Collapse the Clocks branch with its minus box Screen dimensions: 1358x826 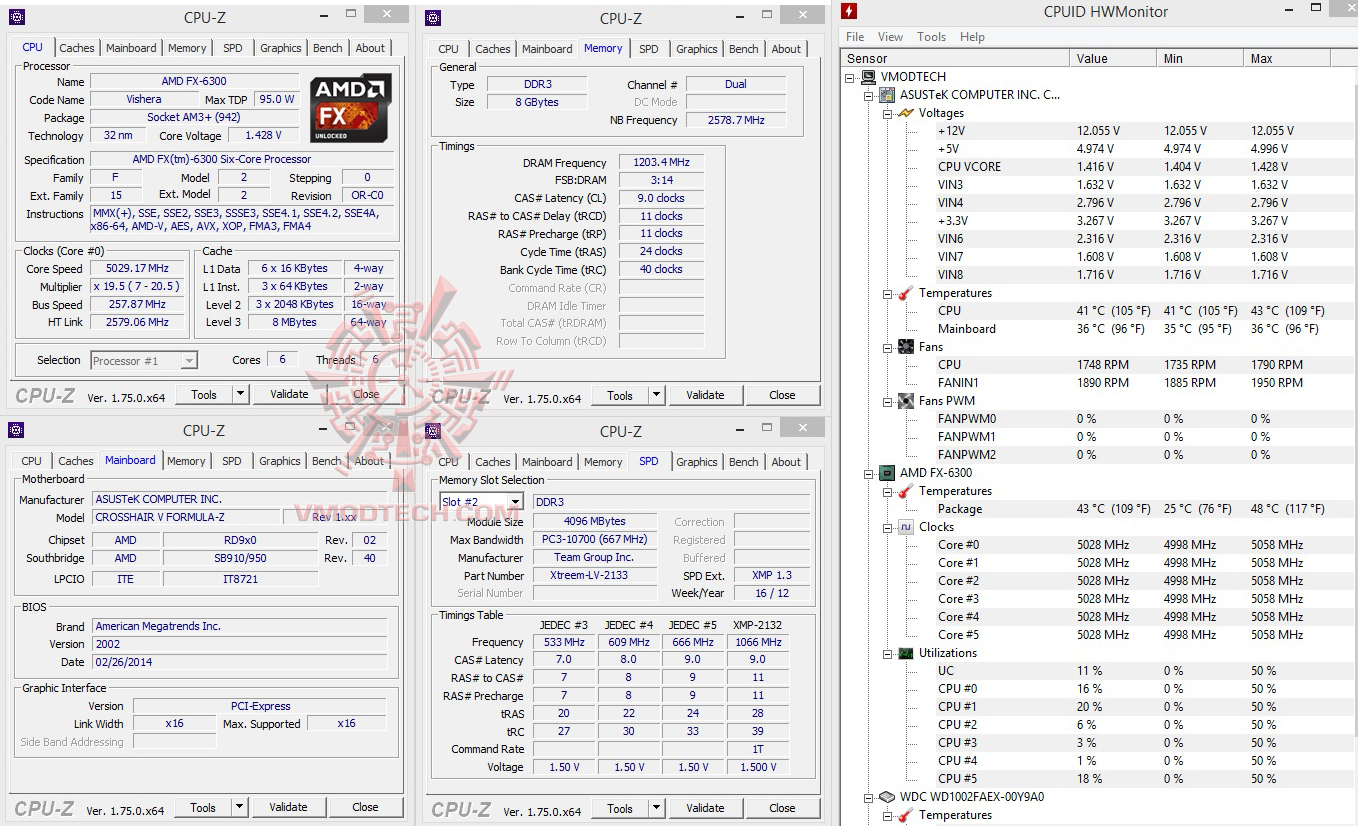pyautogui.click(x=888, y=527)
